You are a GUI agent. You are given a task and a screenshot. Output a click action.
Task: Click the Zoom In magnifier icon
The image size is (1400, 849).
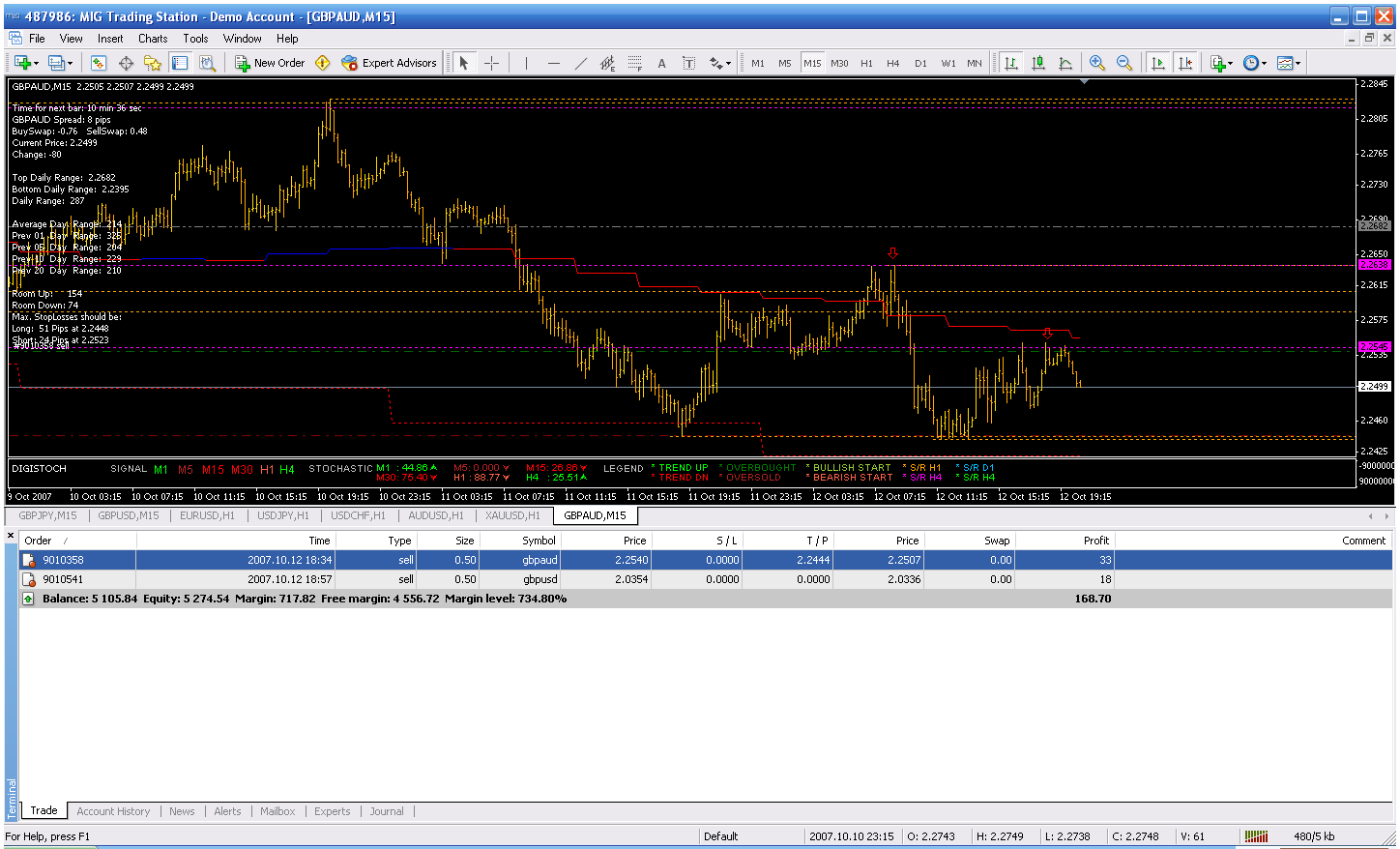coord(1097,63)
